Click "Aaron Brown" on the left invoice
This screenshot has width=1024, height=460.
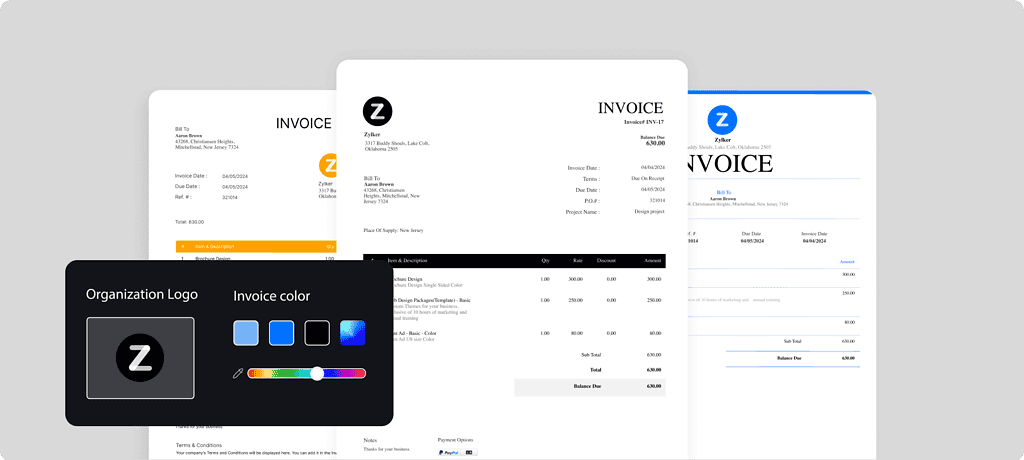189,136
